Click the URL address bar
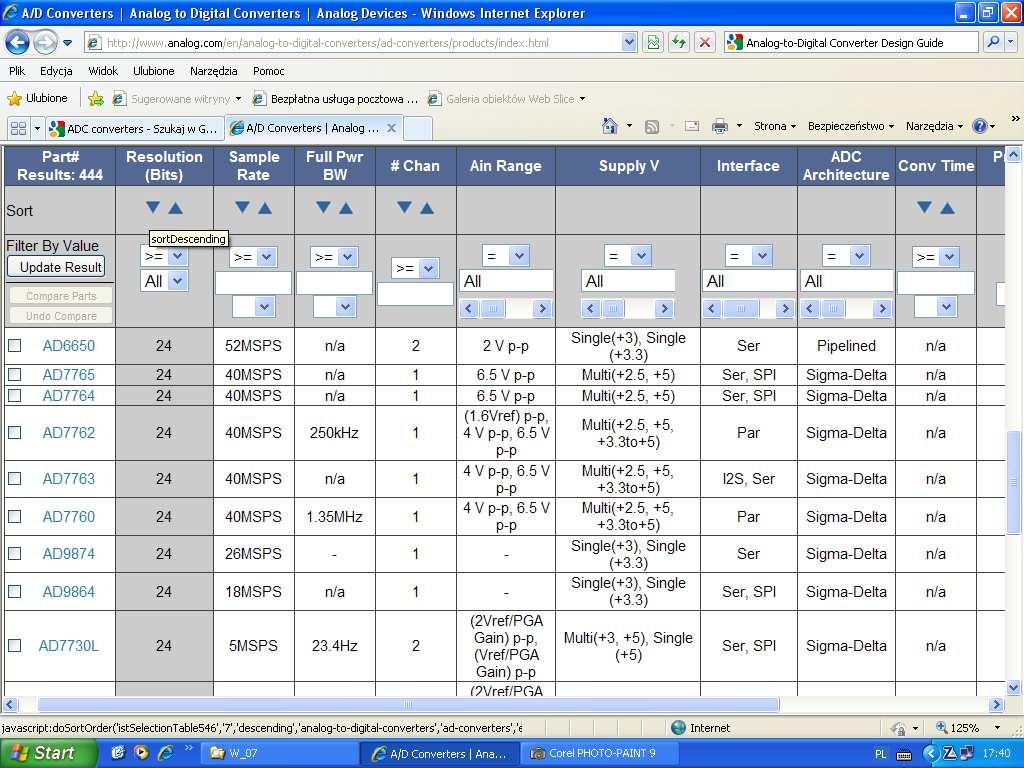Viewport: 1024px width, 768px height. tap(361, 43)
